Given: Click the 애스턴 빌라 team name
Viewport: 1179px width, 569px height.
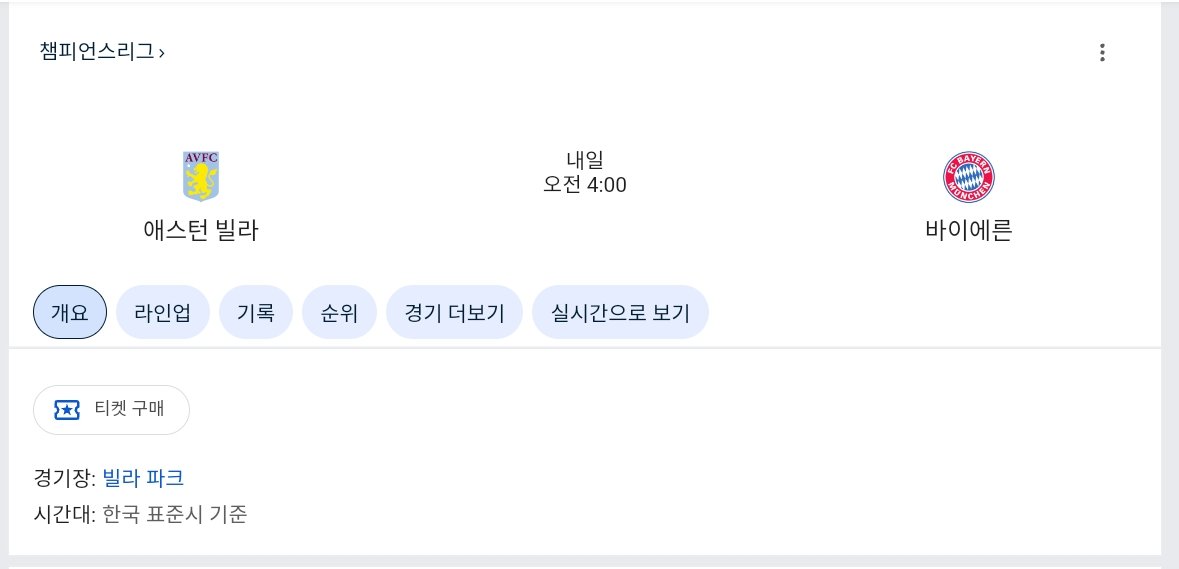Looking at the screenshot, I should (201, 231).
